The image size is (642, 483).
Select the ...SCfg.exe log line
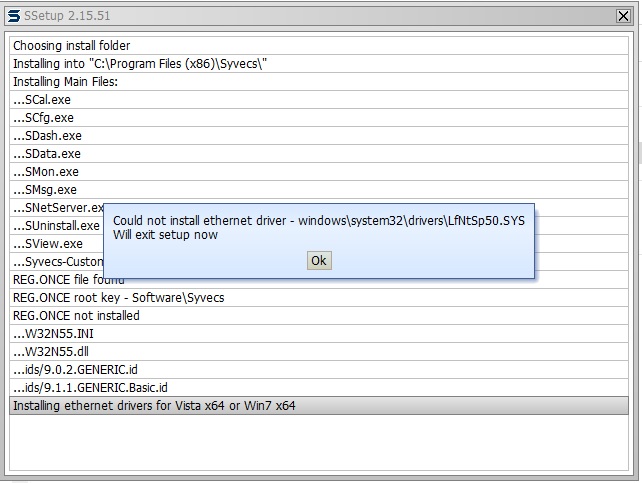[x=43, y=118]
